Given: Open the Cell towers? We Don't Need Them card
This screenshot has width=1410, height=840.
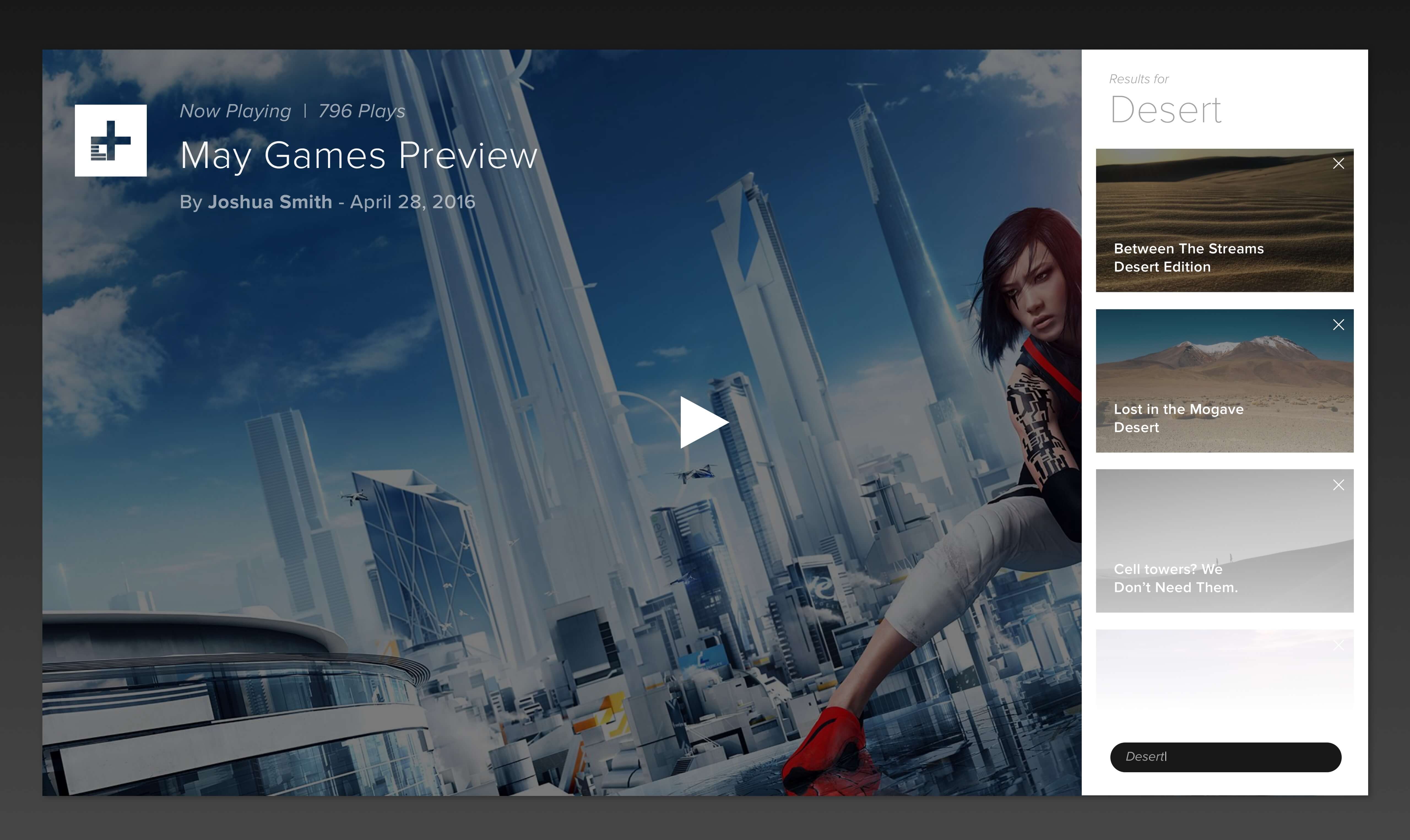Looking at the screenshot, I should point(1224,541).
